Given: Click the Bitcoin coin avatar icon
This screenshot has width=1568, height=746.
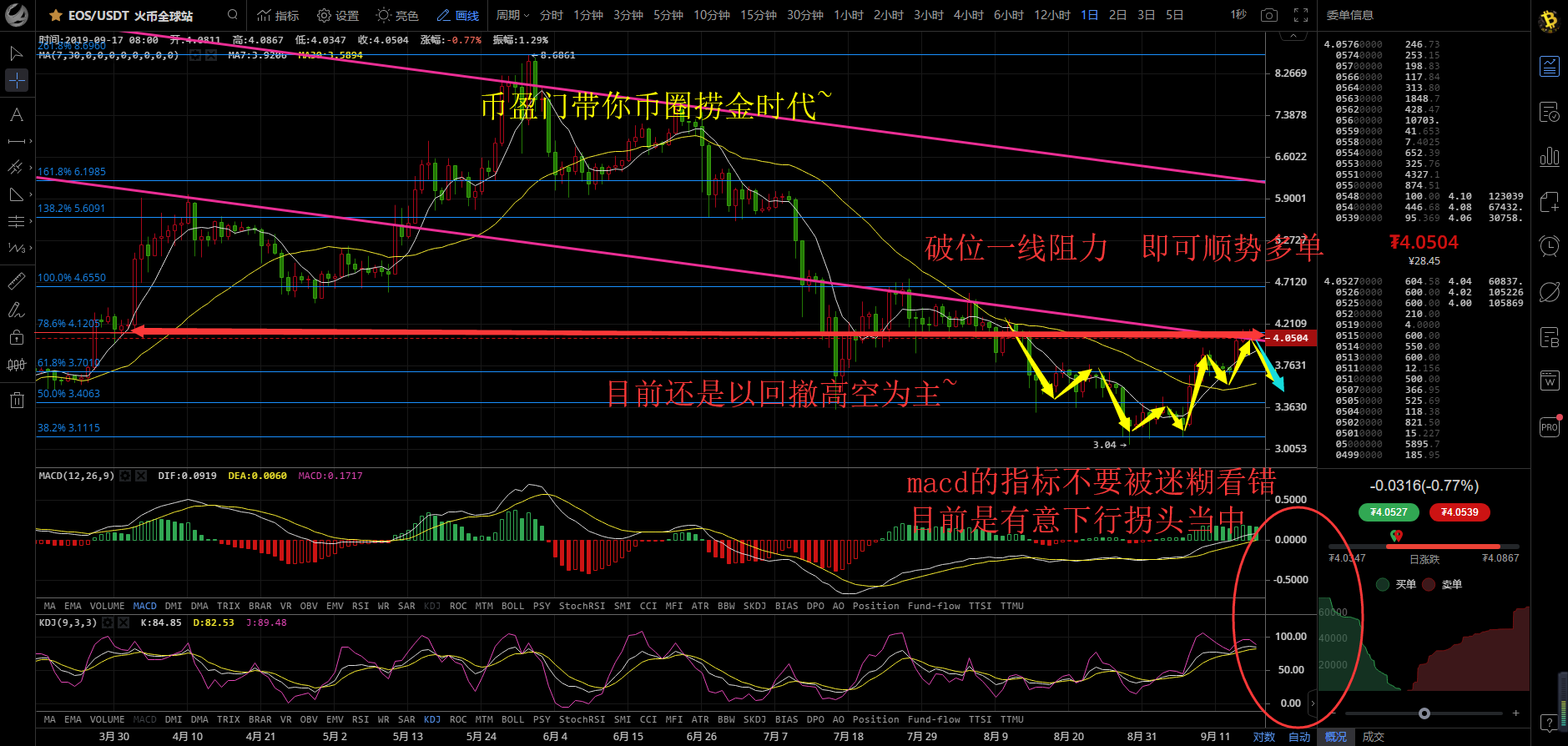Looking at the screenshot, I should pyautogui.click(x=1550, y=21).
